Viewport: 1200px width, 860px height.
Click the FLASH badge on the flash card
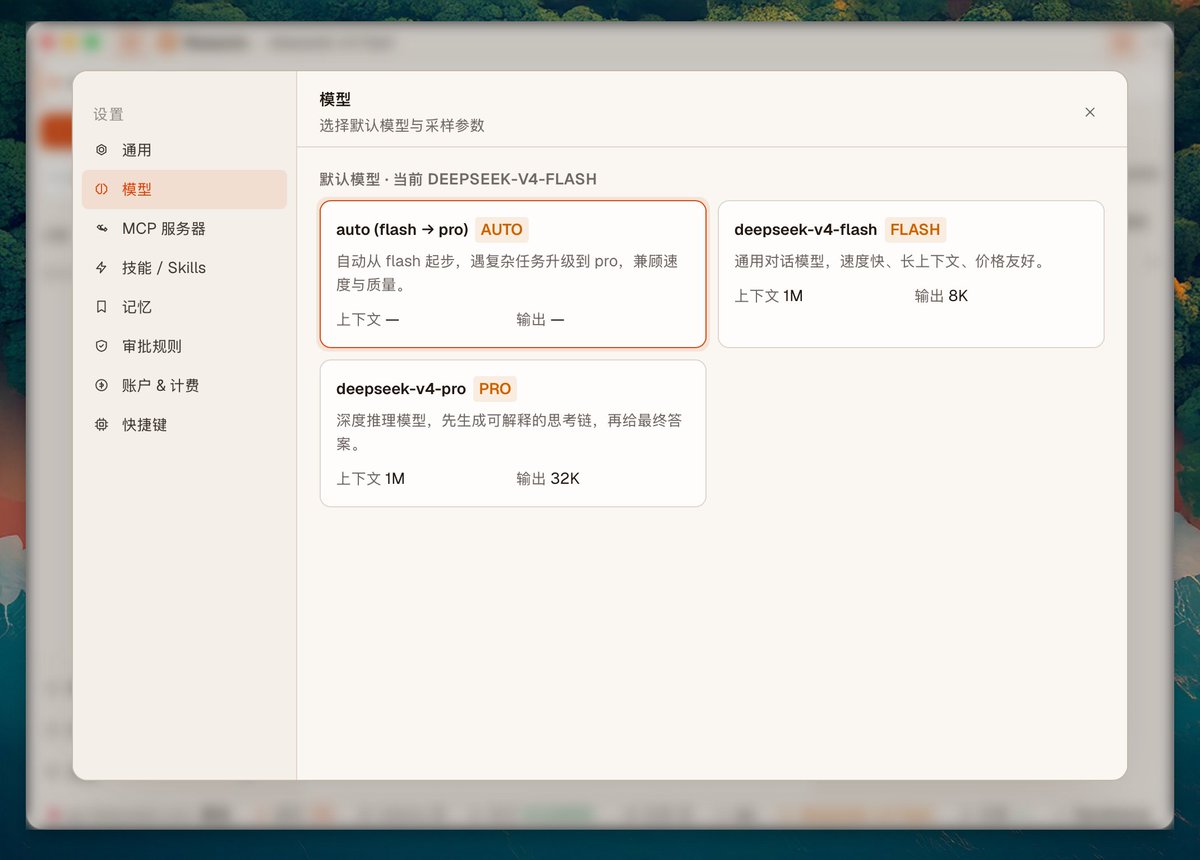pos(915,229)
